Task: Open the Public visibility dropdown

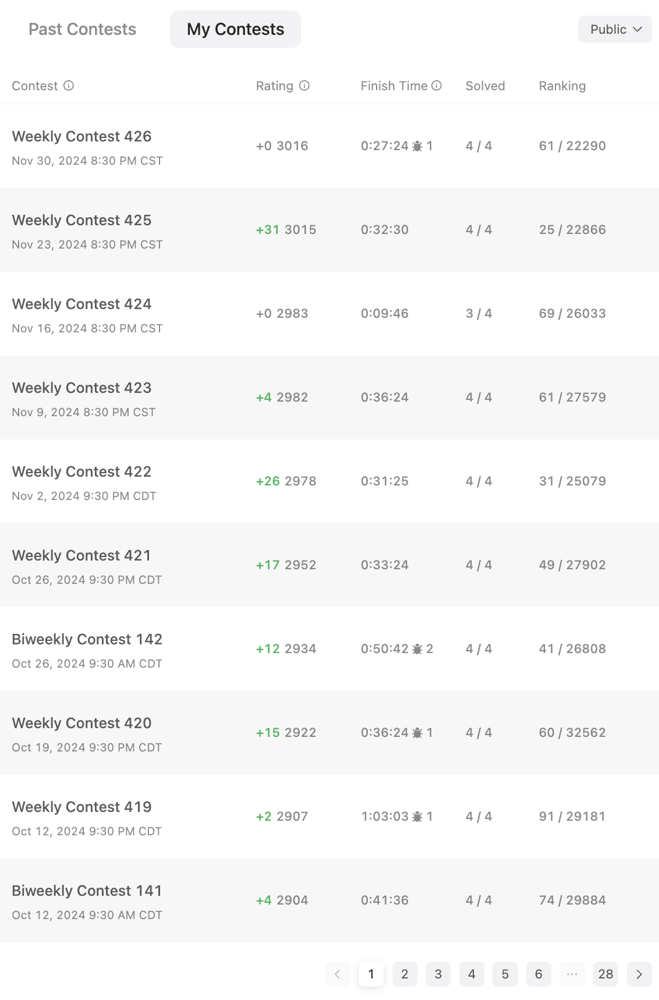Action: 615,29
